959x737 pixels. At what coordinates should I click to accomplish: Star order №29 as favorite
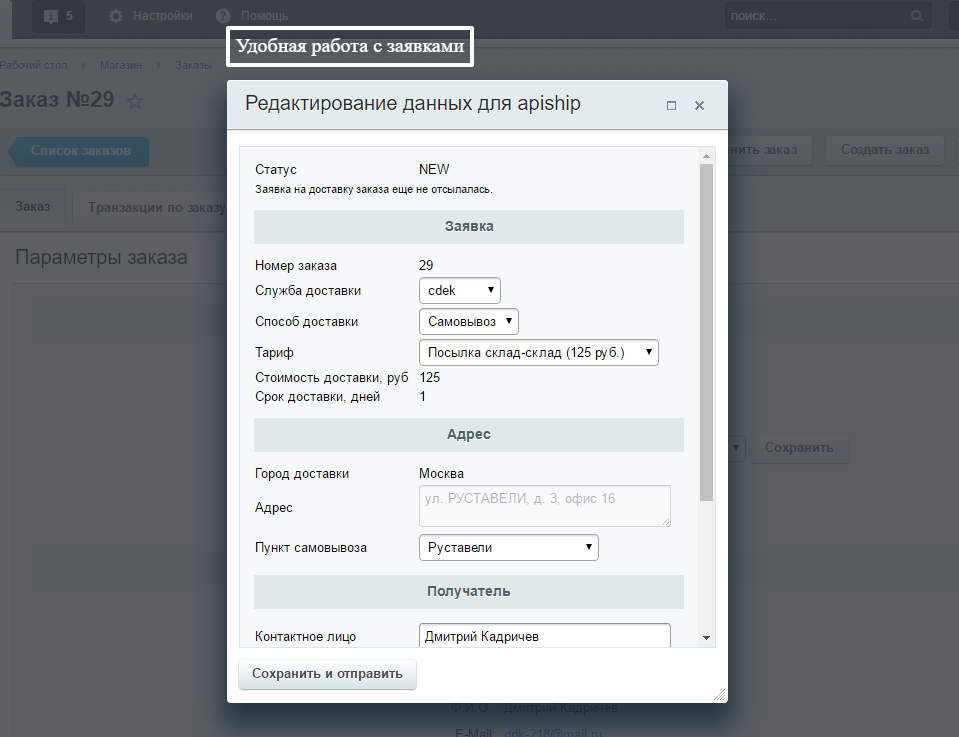(136, 101)
